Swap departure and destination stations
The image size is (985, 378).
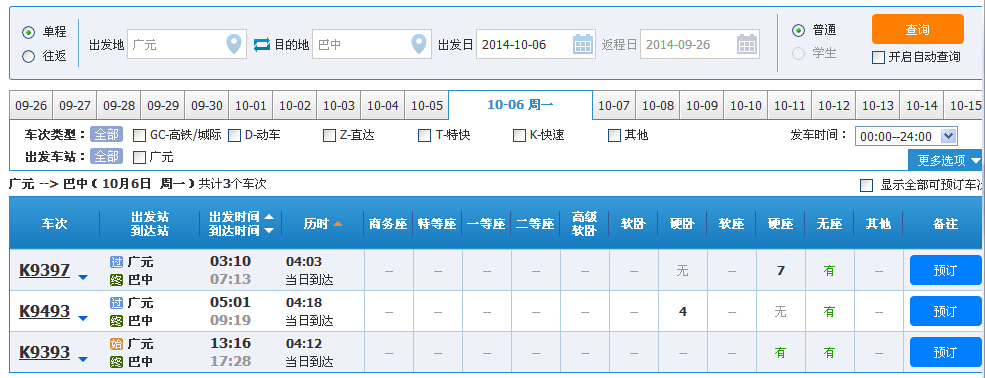(x=262, y=45)
